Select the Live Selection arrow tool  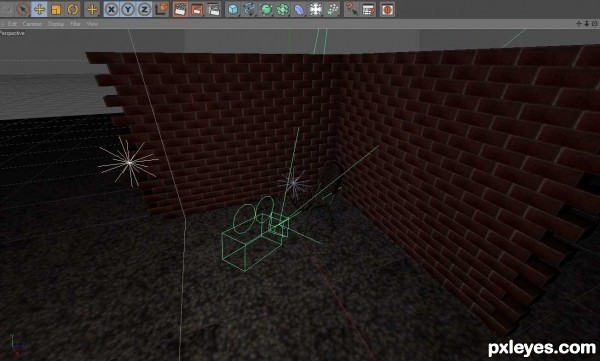(23, 9)
